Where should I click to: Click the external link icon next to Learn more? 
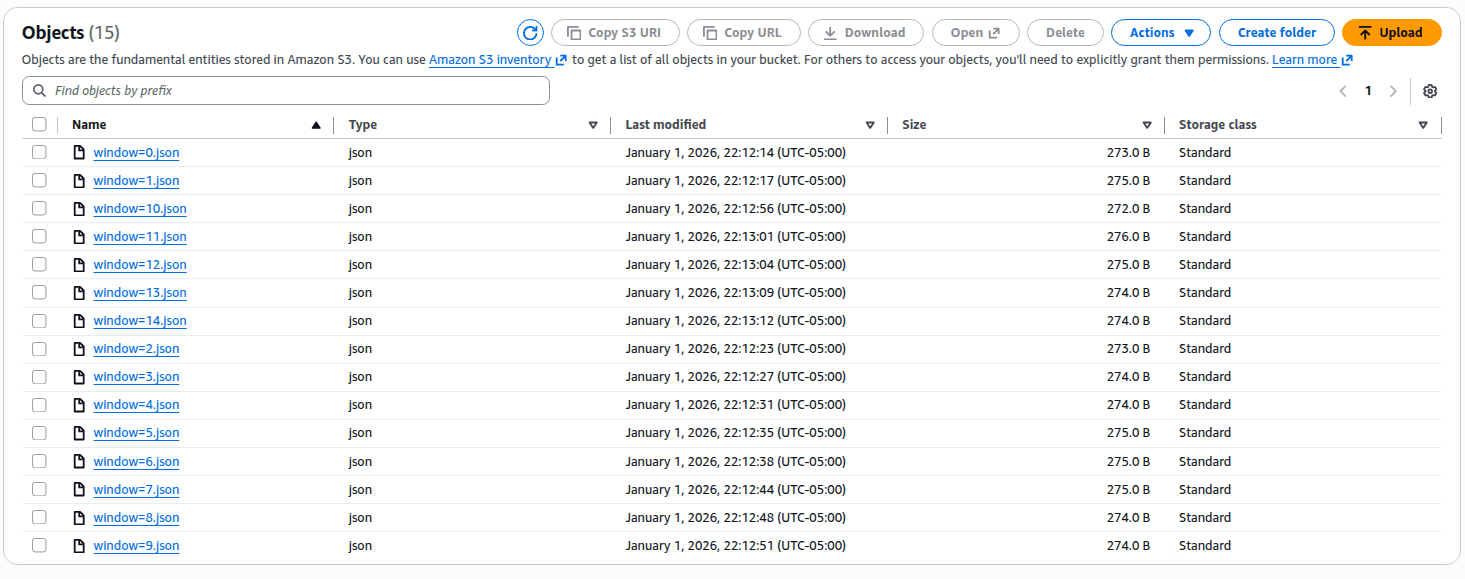pos(1346,60)
